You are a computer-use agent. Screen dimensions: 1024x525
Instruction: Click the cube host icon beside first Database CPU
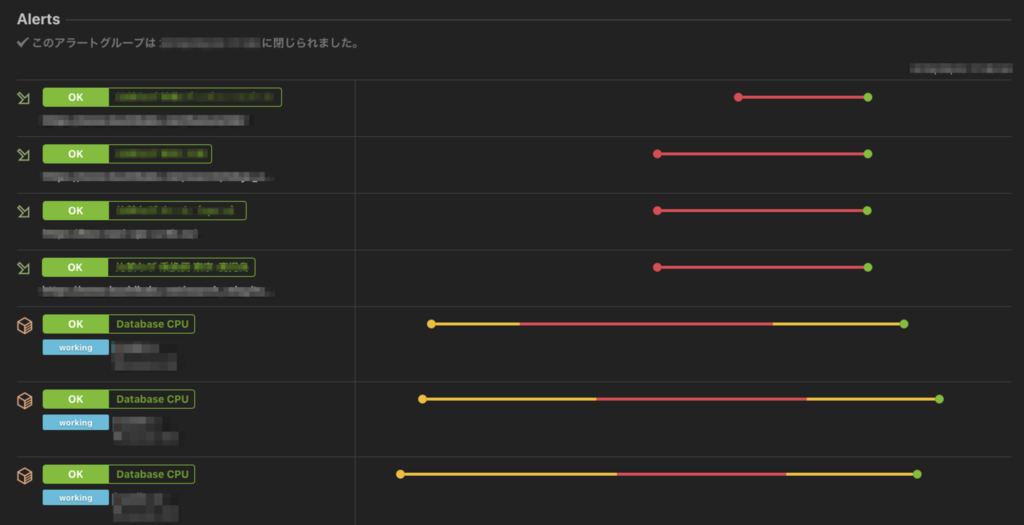(24, 325)
